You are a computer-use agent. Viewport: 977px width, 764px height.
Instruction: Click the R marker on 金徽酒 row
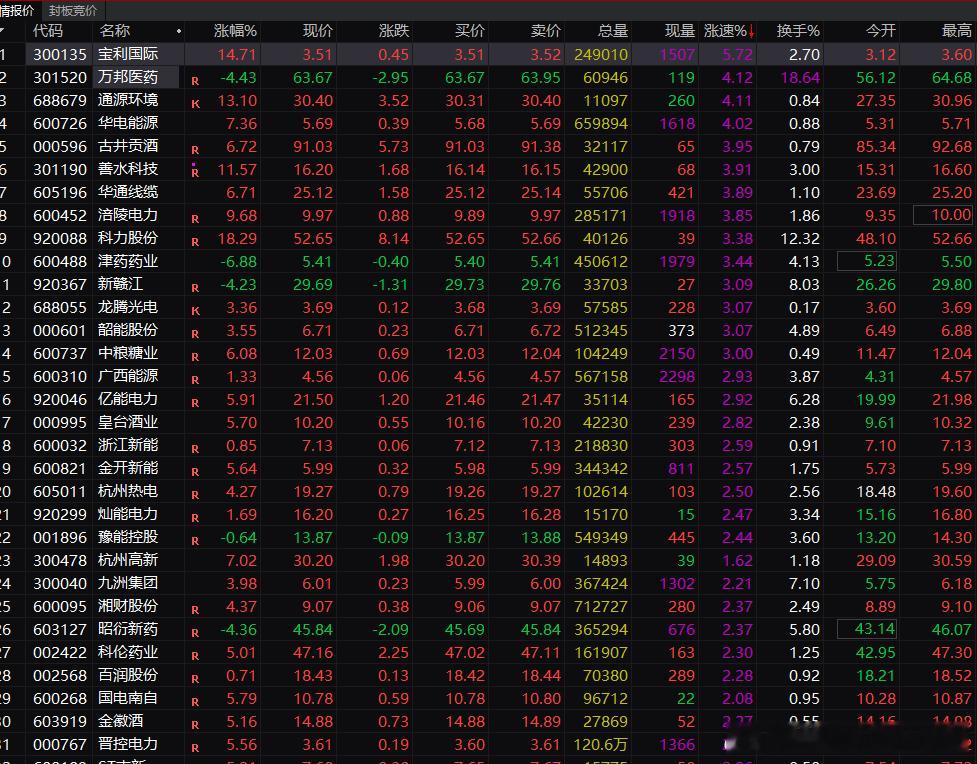195,725
